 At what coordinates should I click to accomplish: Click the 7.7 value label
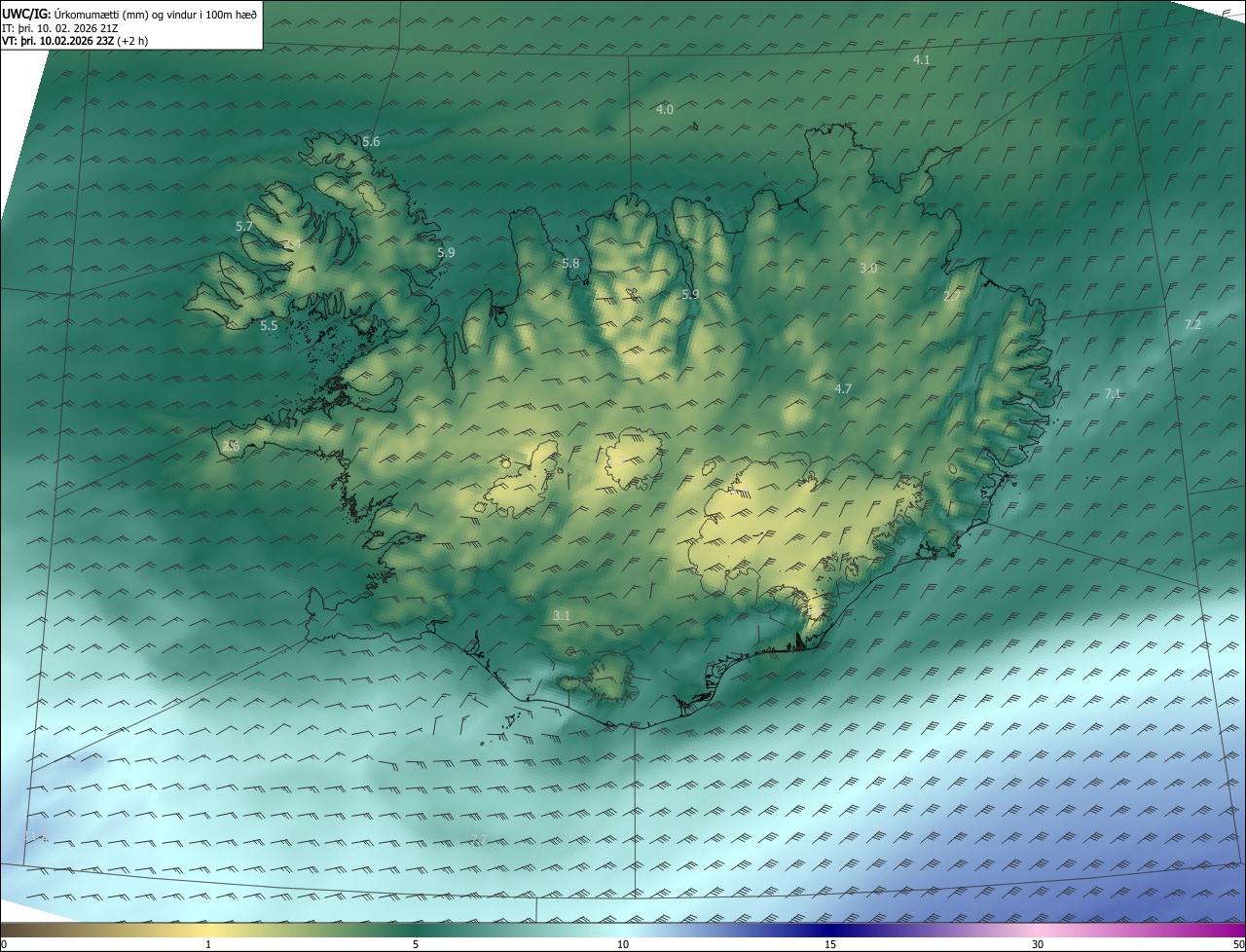(x=477, y=840)
